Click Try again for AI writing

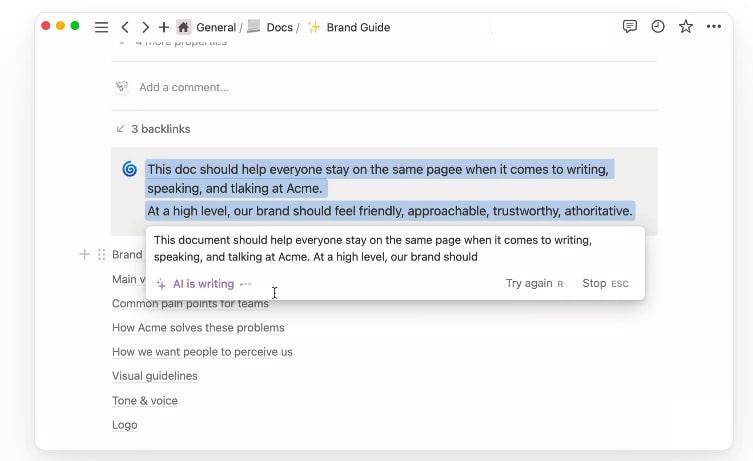tap(529, 283)
